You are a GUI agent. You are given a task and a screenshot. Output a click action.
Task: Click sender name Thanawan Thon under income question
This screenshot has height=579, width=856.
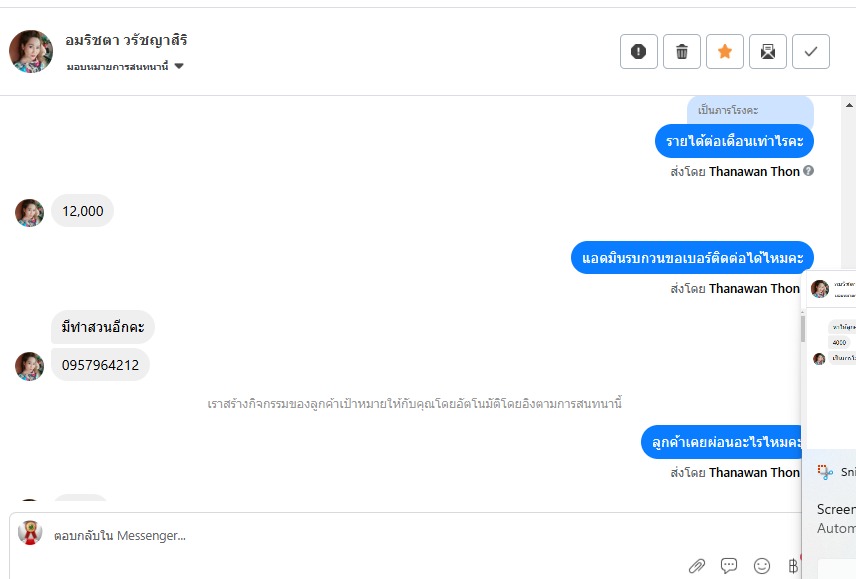(754, 171)
